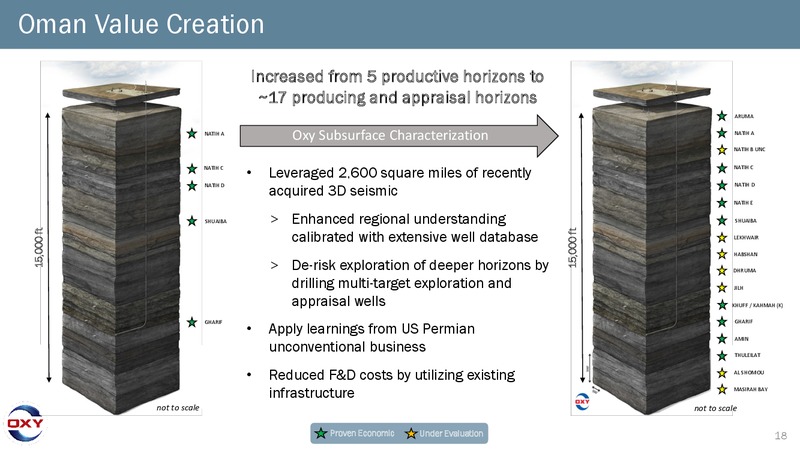Screen dimensions: 800x450
Task: Click SHUAIBA star in the 5-horizon diagram
Action: [192, 221]
